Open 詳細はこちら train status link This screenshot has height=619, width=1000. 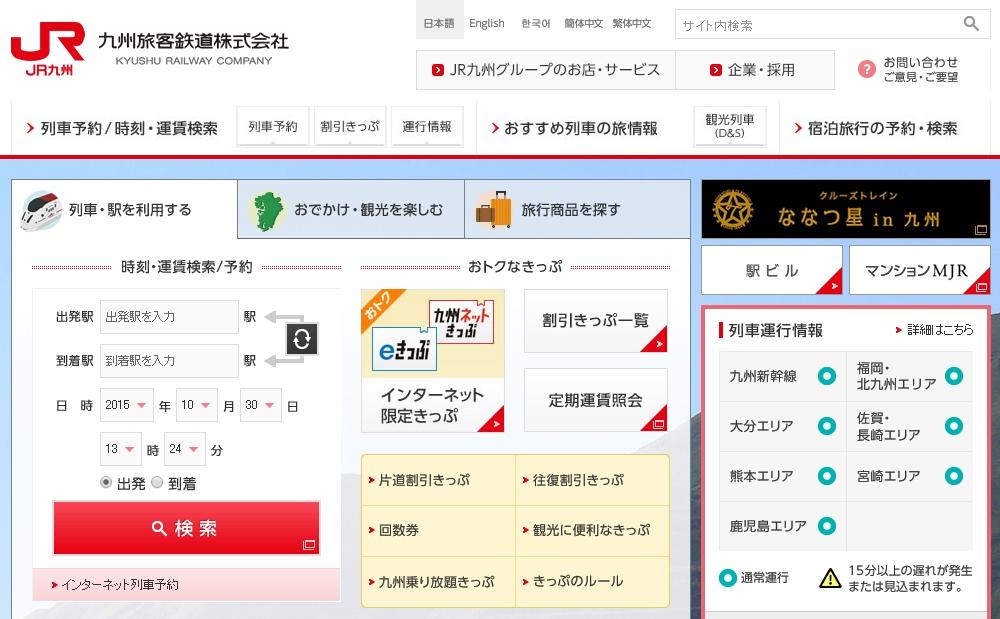(x=935, y=330)
